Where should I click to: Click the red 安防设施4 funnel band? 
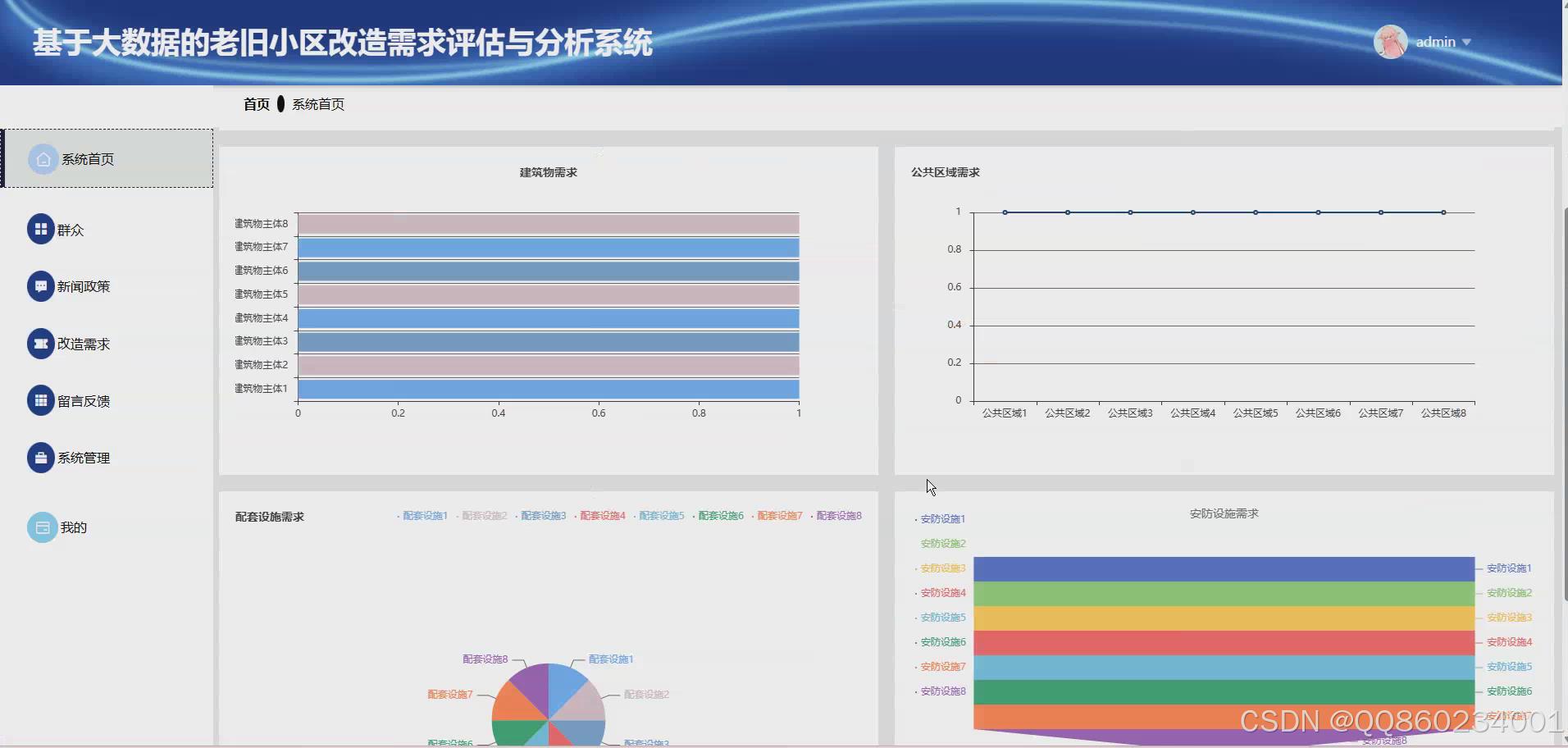coord(1224,643)
